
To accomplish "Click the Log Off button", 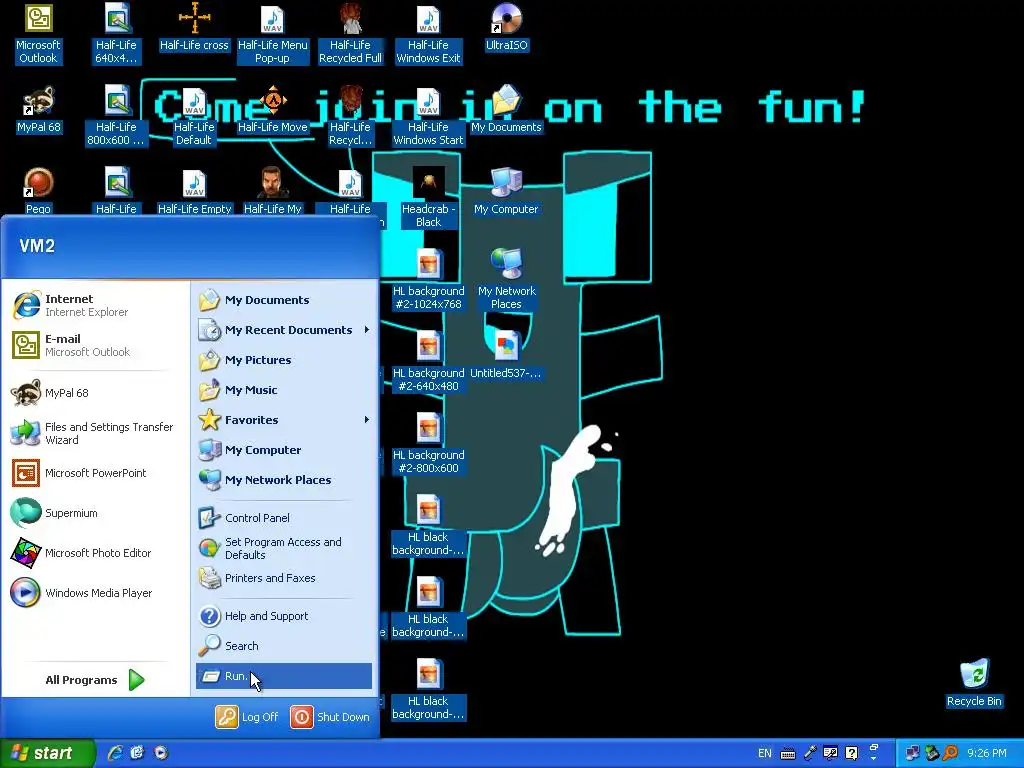I will click(248, 716).
